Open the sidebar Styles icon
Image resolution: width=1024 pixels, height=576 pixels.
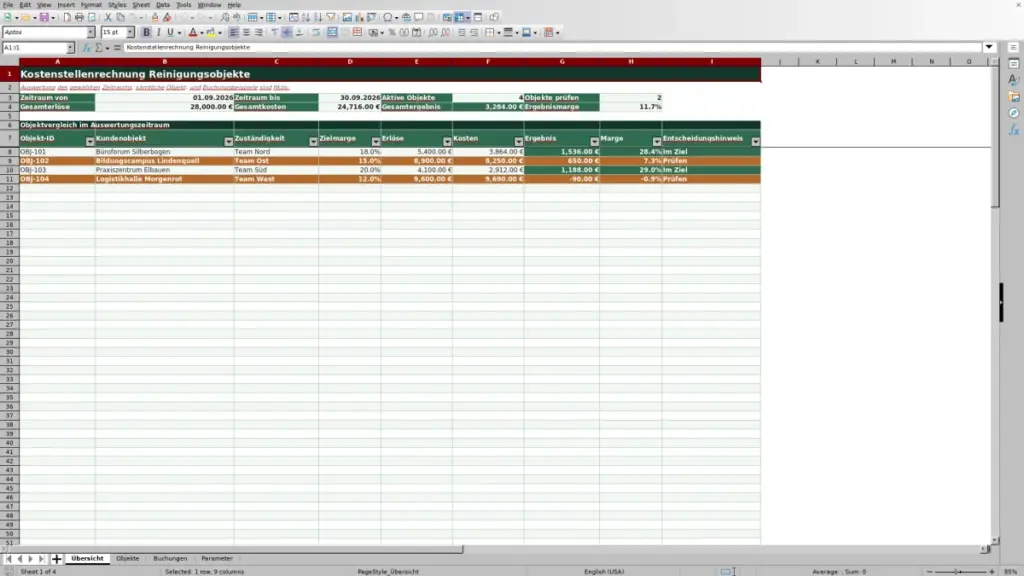[1014, 80]
